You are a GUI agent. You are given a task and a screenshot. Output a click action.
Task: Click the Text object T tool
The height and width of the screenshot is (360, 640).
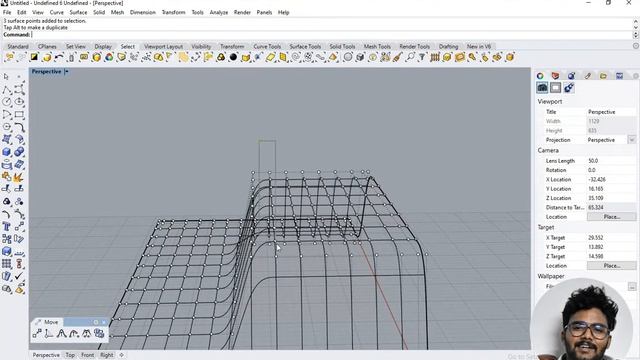pyautogui.click(x=7, y=227)
